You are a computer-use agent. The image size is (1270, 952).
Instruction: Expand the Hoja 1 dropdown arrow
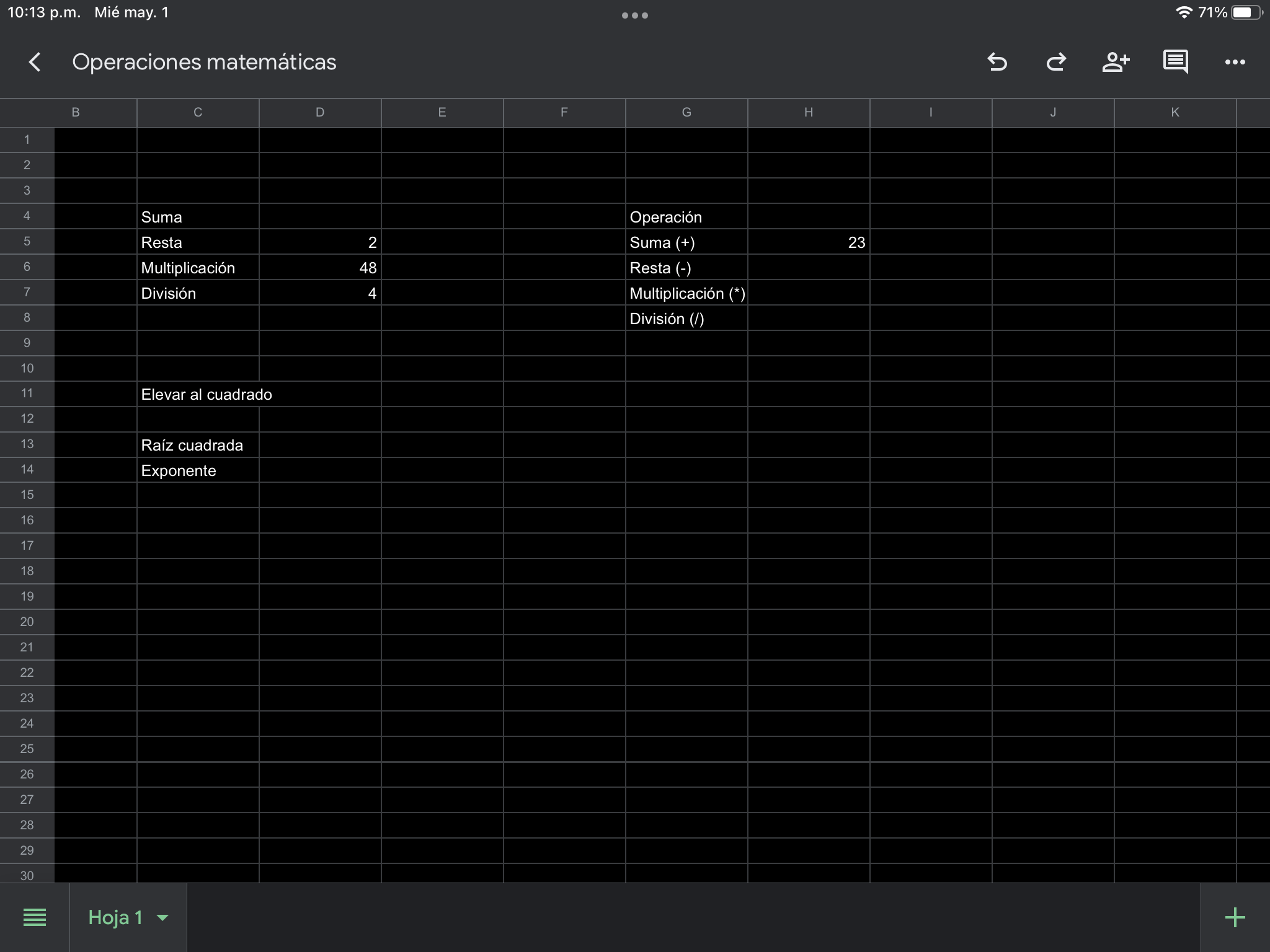pos(163,917)
